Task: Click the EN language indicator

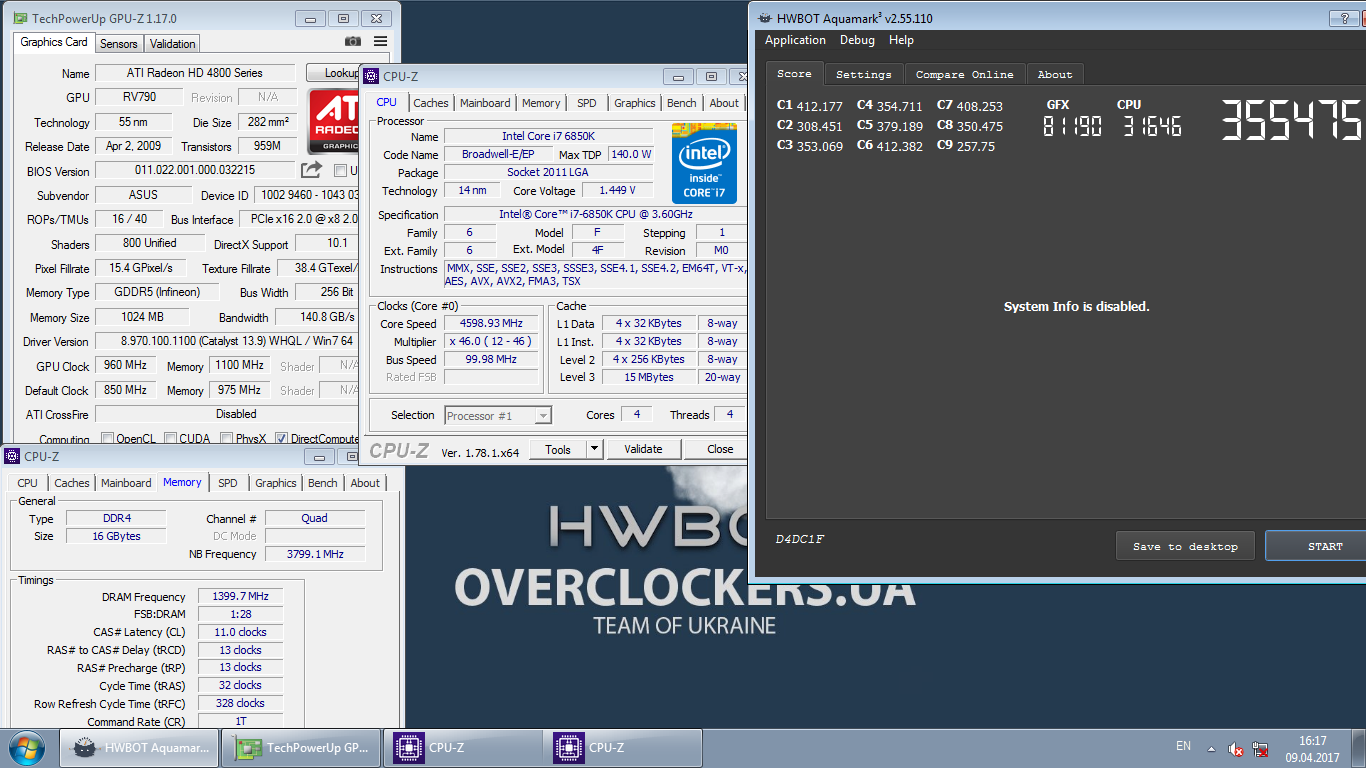Action: click(1183, 746)
